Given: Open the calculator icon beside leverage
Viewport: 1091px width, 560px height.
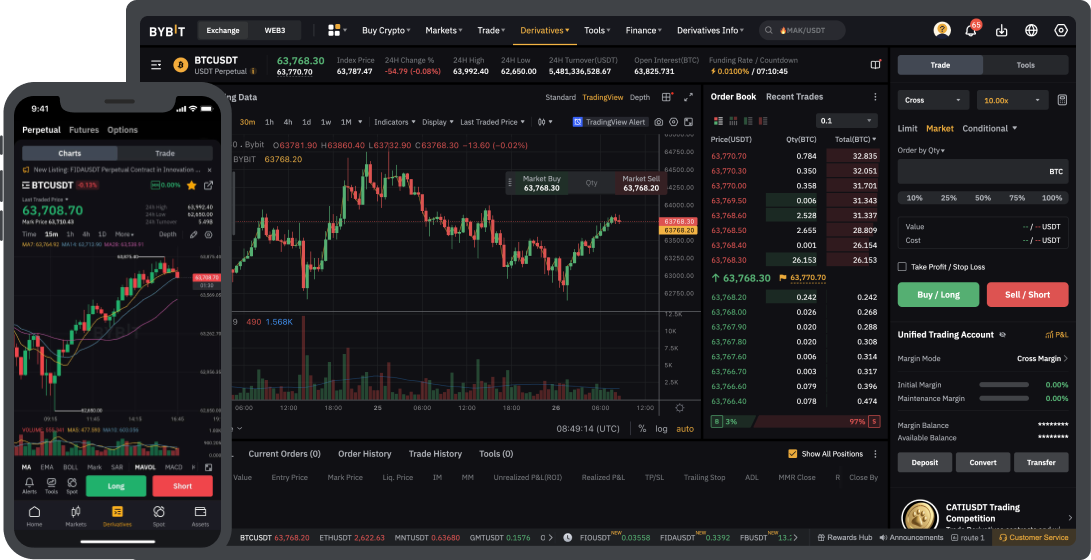Looking at the screenshot, I should [1062, 100].
